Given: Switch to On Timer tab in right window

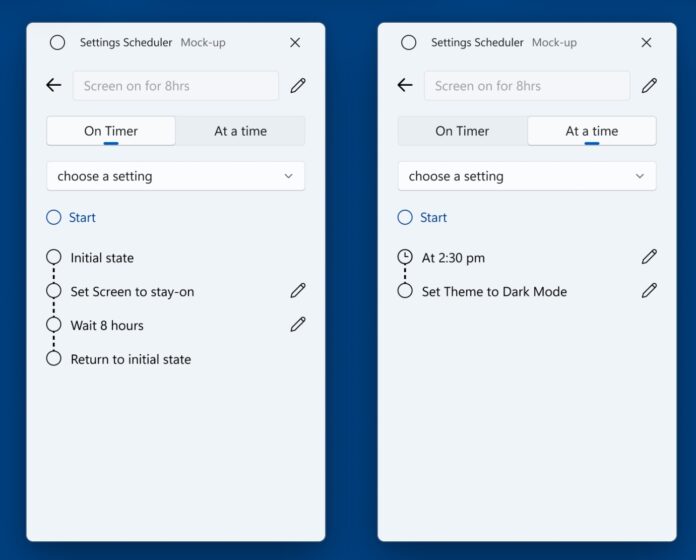Looking at the screenshot, I should coord(462,131).
